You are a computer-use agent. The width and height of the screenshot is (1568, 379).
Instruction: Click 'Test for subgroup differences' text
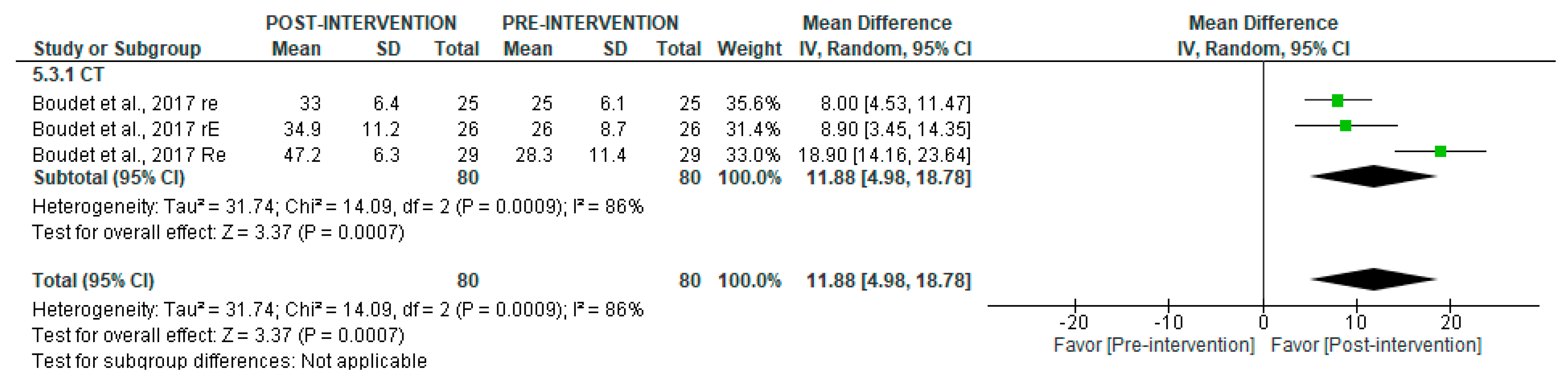point(229,361)
